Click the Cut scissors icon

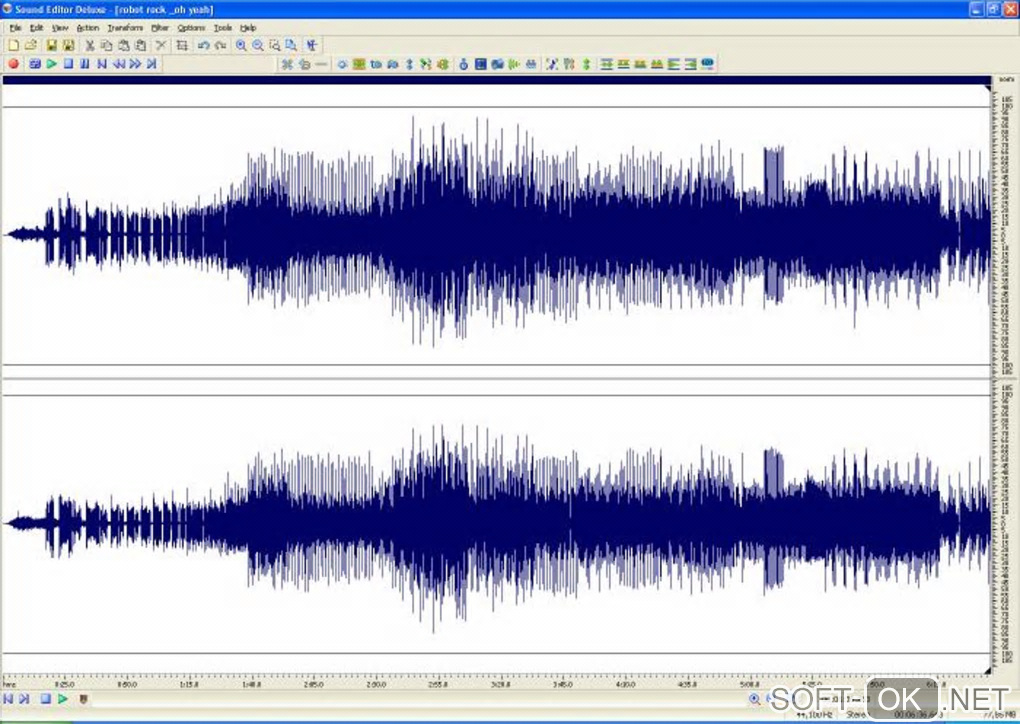[89, 45]
